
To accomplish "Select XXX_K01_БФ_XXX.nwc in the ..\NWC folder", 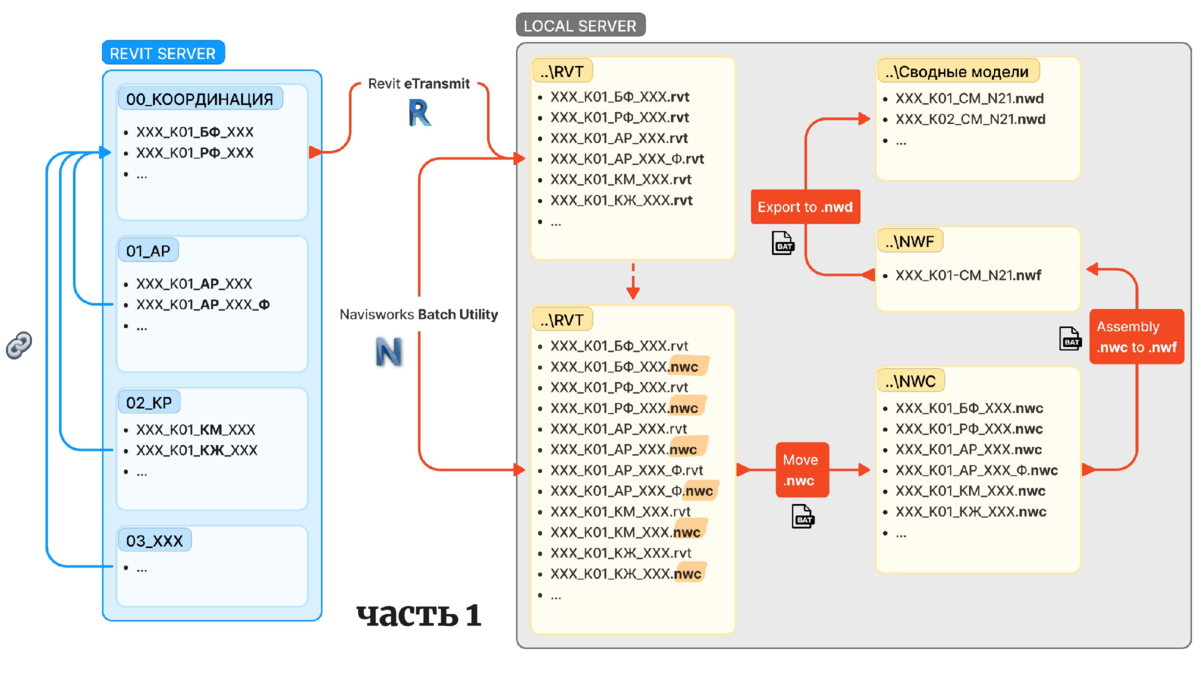I will (x=969, y=408).
